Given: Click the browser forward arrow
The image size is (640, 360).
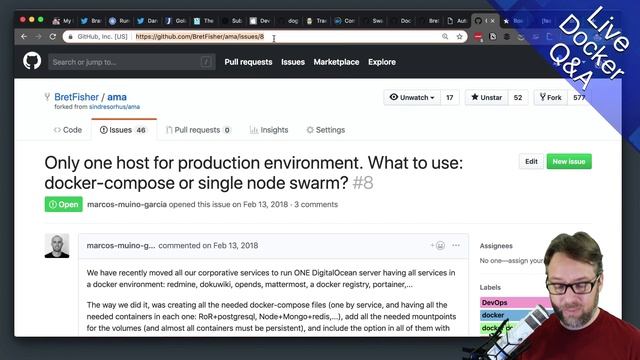Looking at the screenshot, I should click(38, 37).
